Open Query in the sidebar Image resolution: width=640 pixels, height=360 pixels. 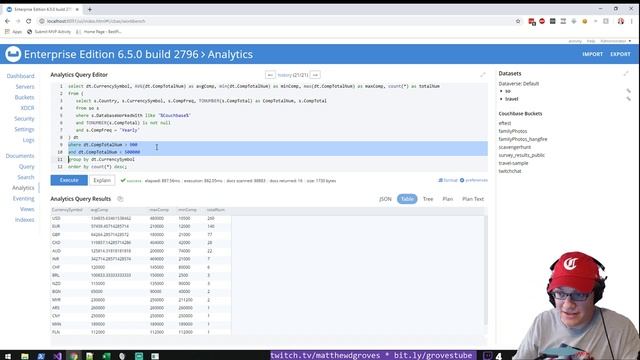pos(27,167)
